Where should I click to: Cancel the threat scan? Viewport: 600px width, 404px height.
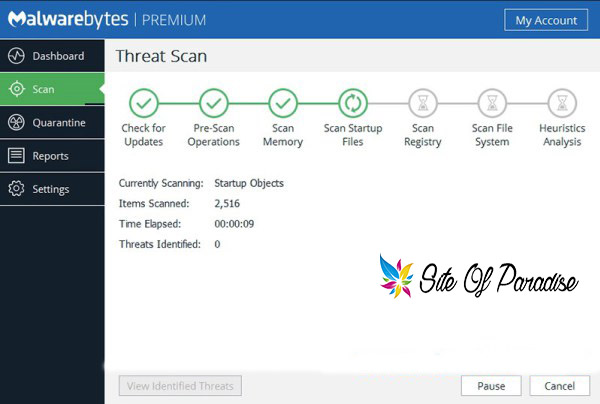[559, 386]
